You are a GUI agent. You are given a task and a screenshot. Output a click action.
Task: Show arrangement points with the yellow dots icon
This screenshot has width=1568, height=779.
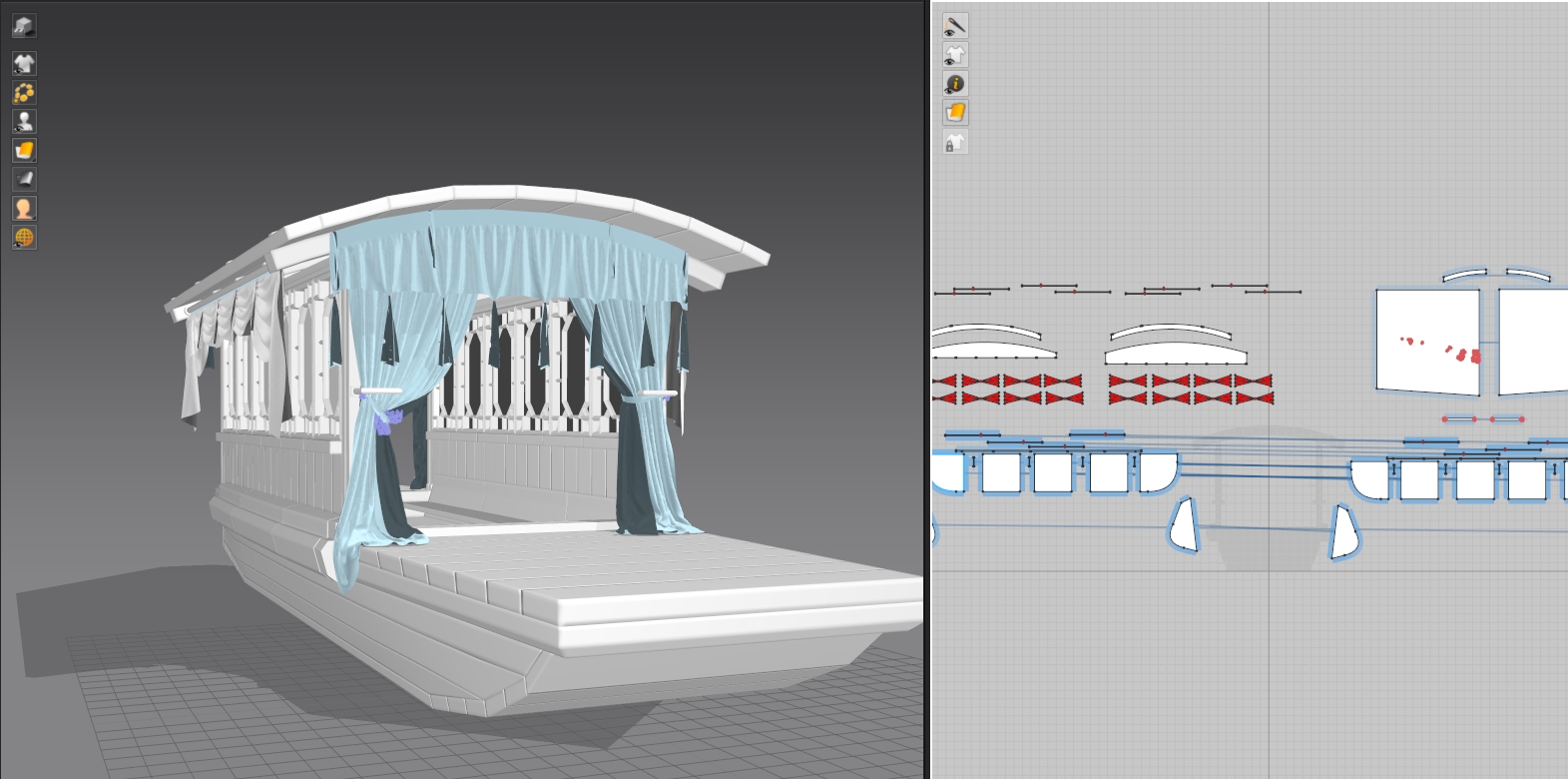[24, 93]
